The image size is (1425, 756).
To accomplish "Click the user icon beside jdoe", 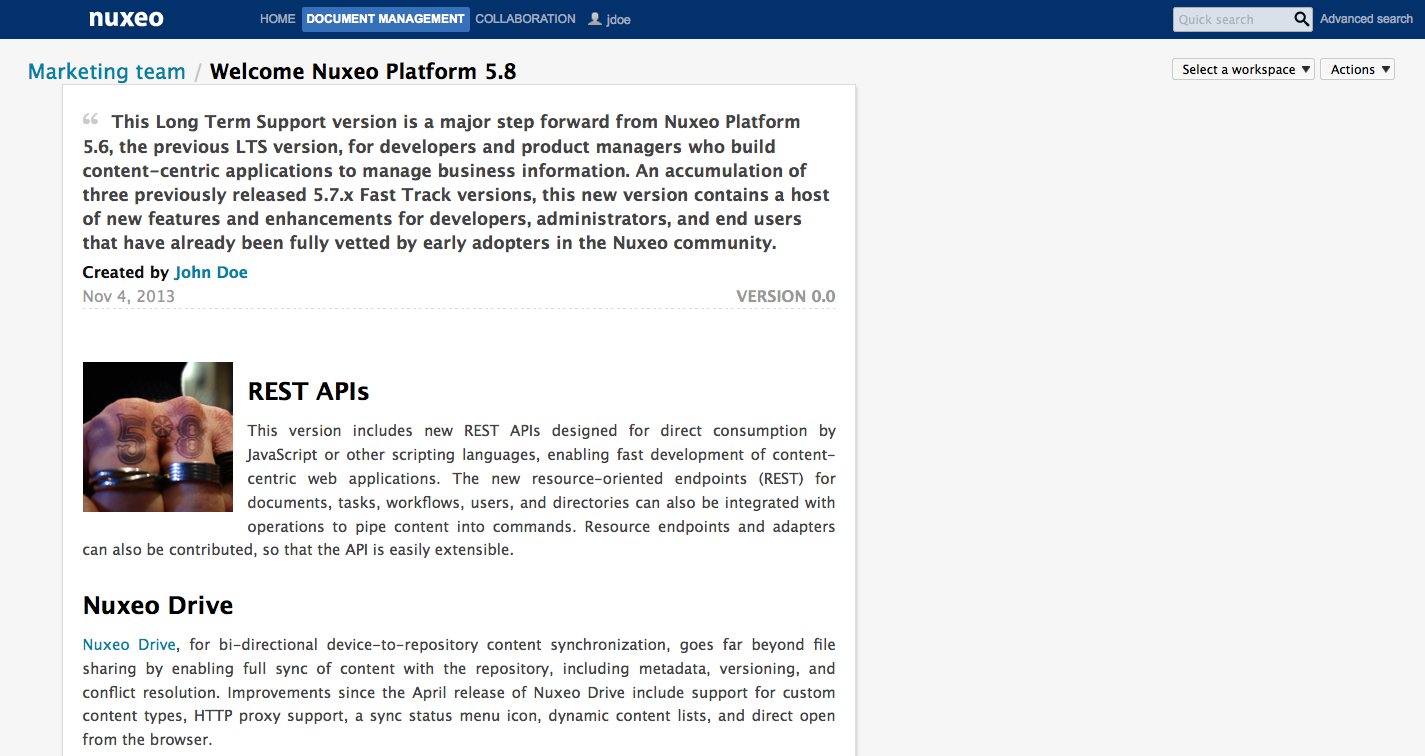I will (595, 19).
